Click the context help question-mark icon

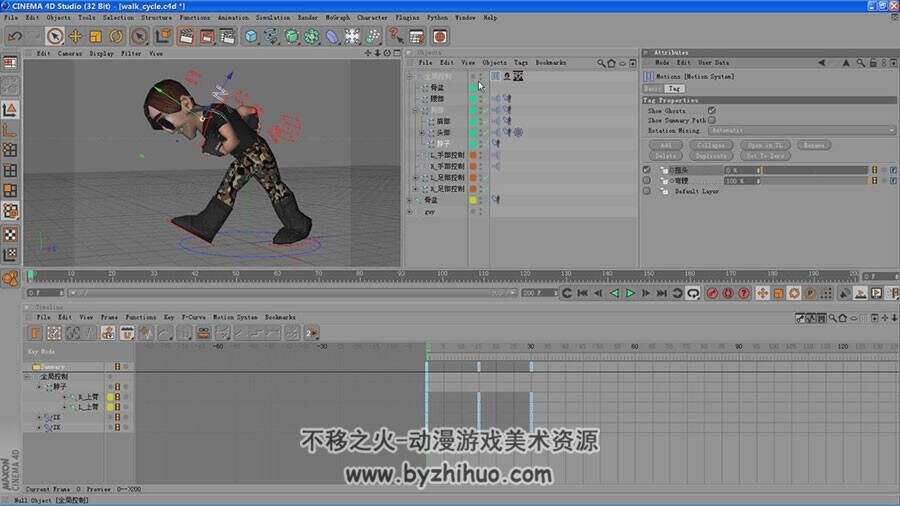click(x=395, y=37)
